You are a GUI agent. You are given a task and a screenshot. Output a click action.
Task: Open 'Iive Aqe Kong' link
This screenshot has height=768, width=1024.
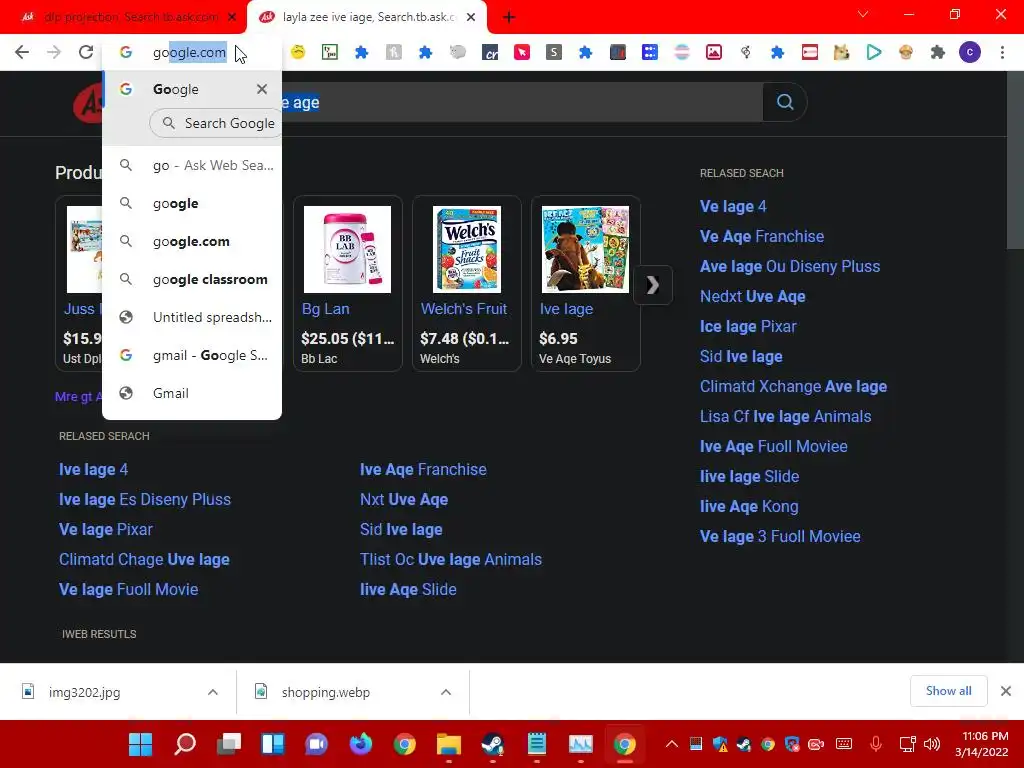pos(748,507)
